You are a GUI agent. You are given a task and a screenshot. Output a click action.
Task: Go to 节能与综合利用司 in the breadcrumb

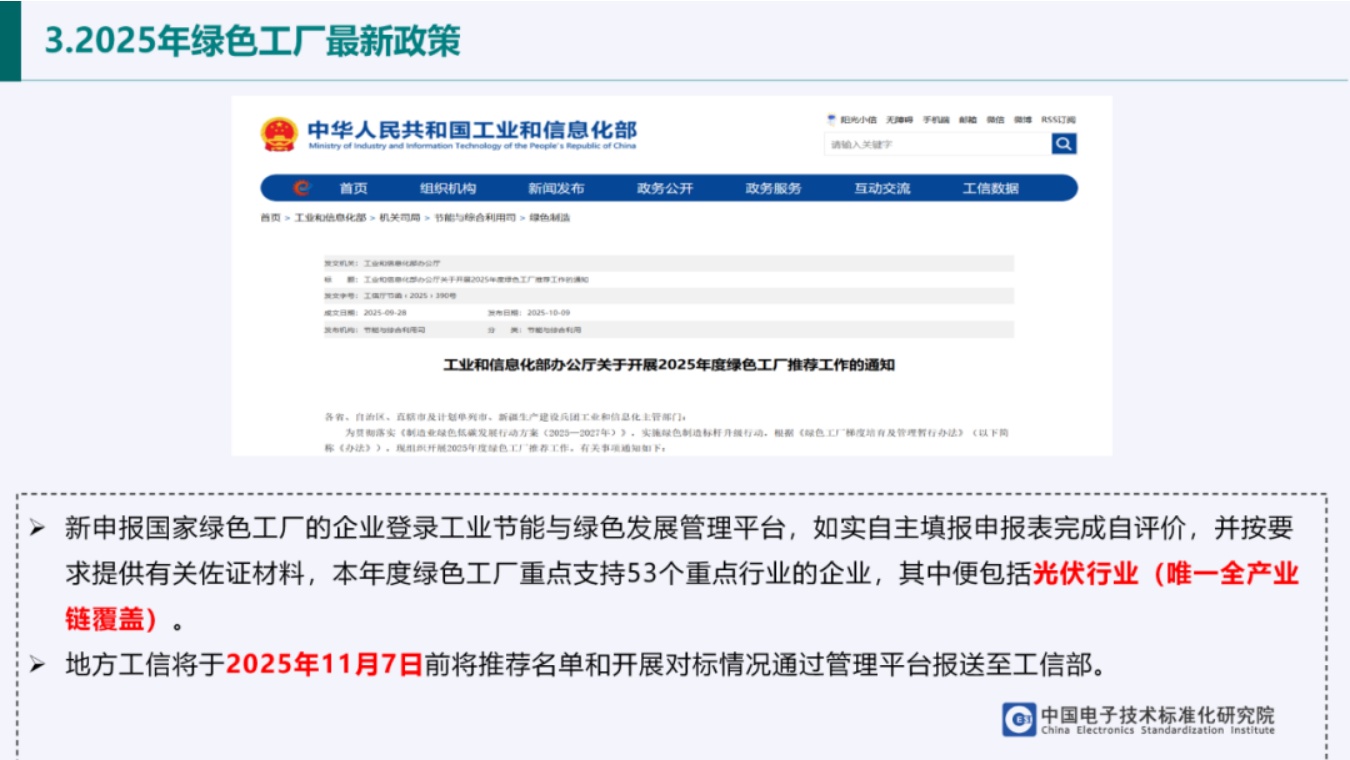pos(474,217)
